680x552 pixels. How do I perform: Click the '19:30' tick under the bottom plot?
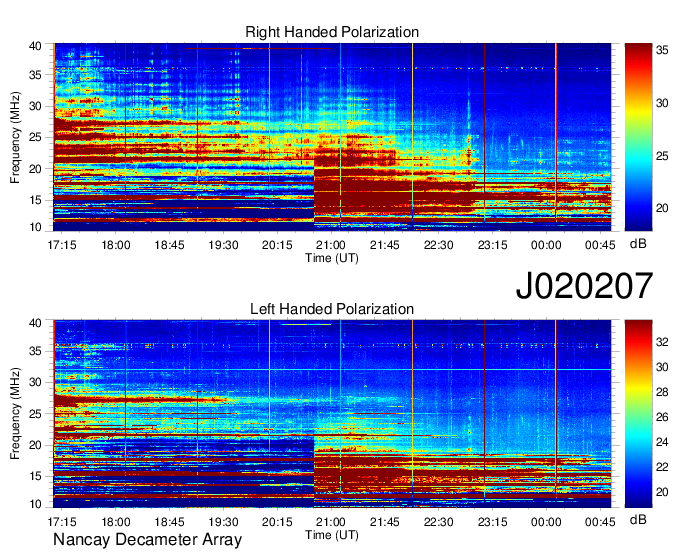tap(223, 522)
